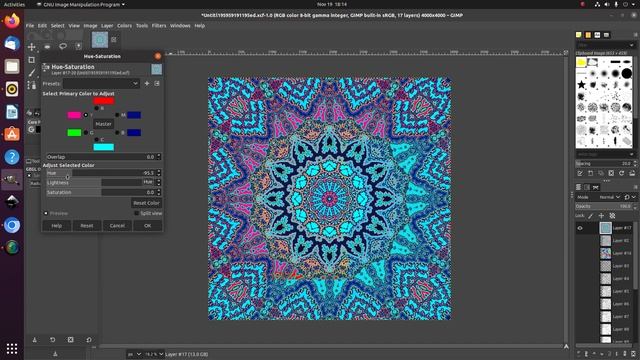Toggle the Preview checkbox
The width and height of the screenshot is (640, 360).
(46, 213)
